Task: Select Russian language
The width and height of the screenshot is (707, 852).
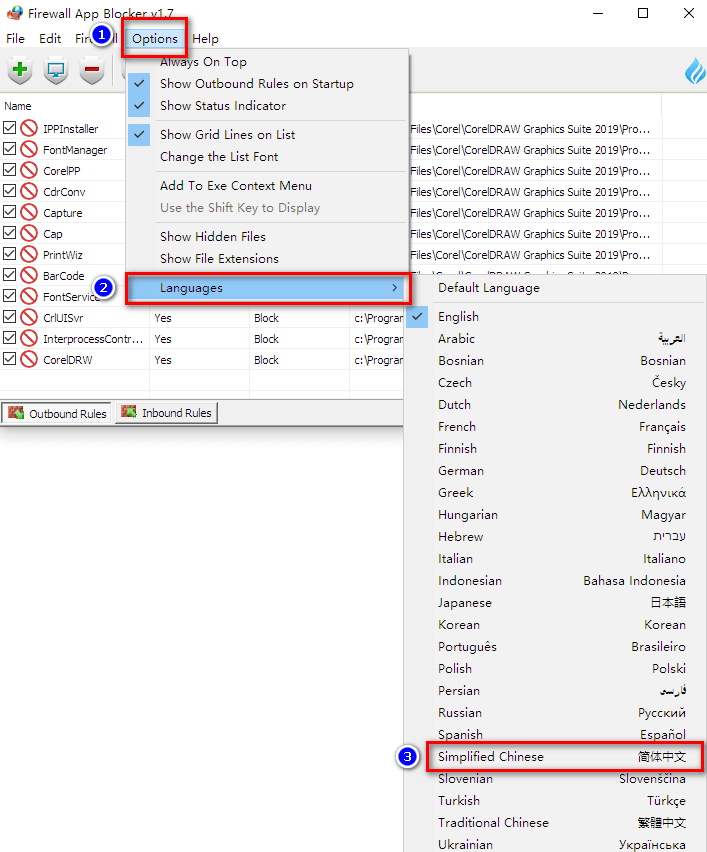Action: coord(555,713)
